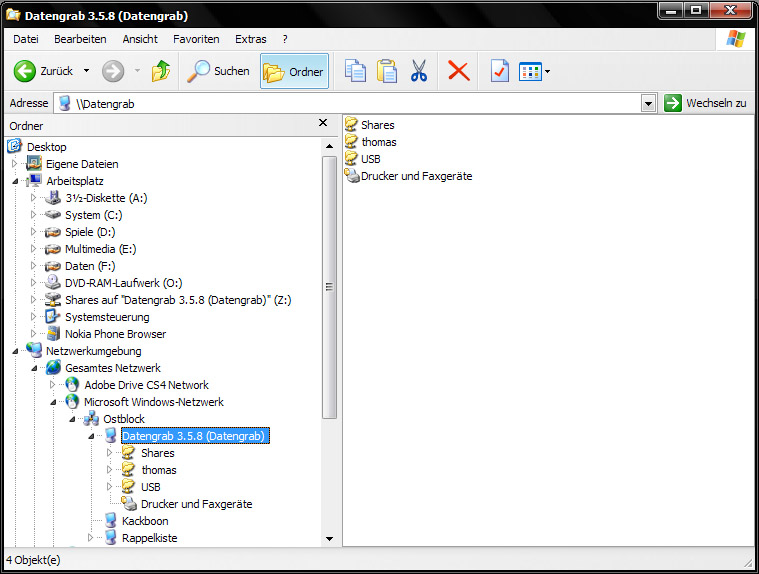
Task: Click the greyed Forward arrow button
Action: pyautogui.click(x=113, y=71)
